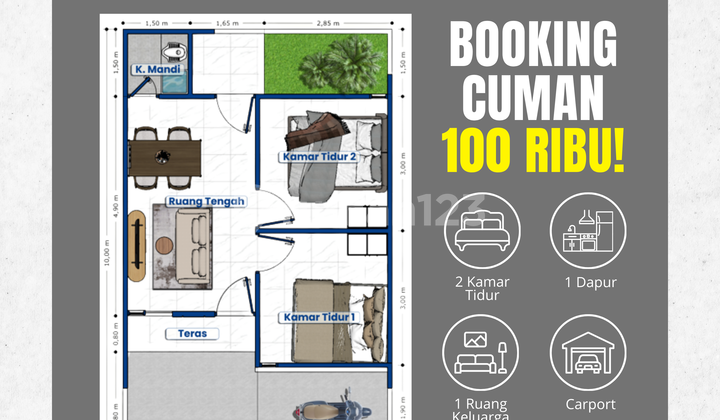Click the '1 Ruang Keluarga' caption
The height and width of the screenshot is (420, 720).
tap(481, 409)
